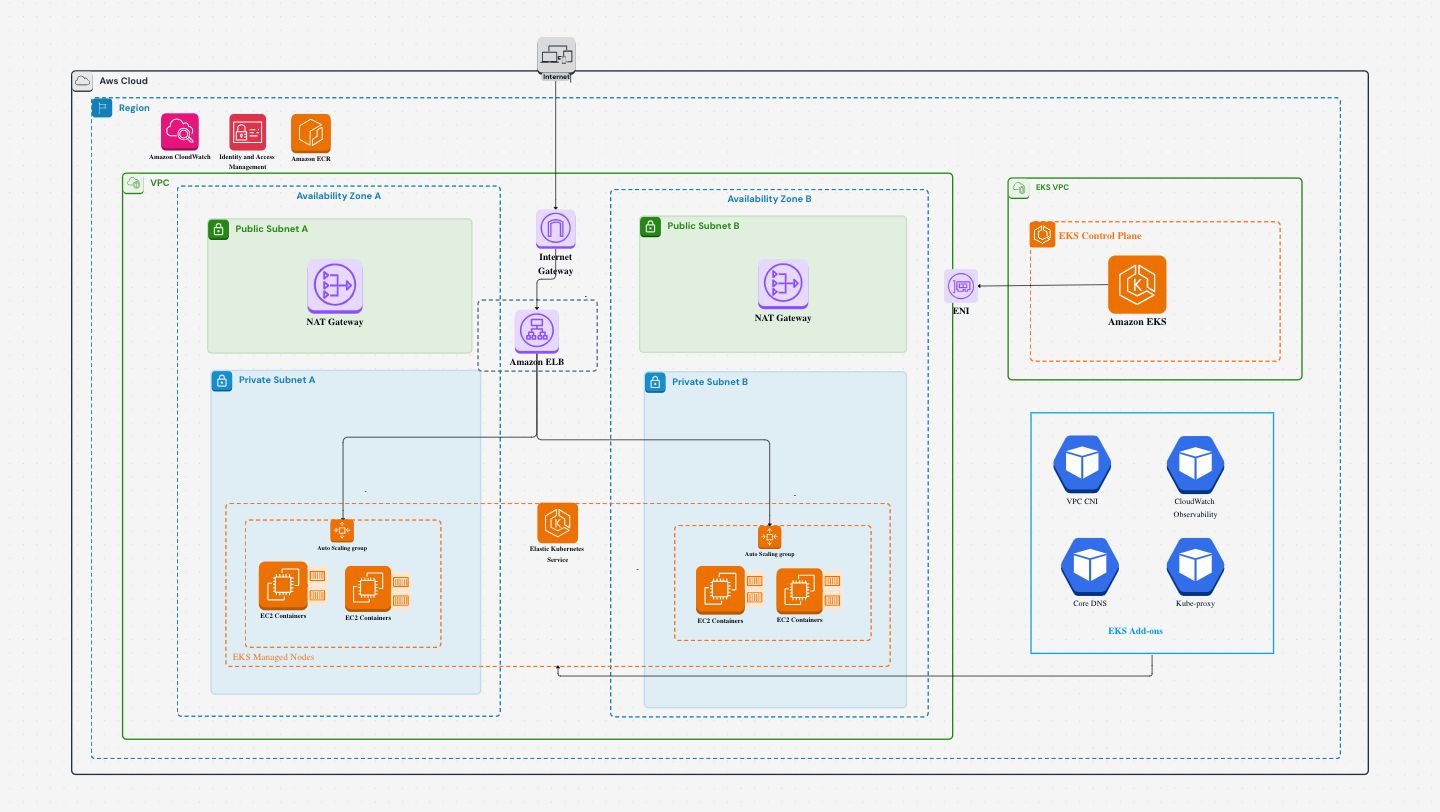Select the right EC2 instance icon in Subnet B

[799, 591]
